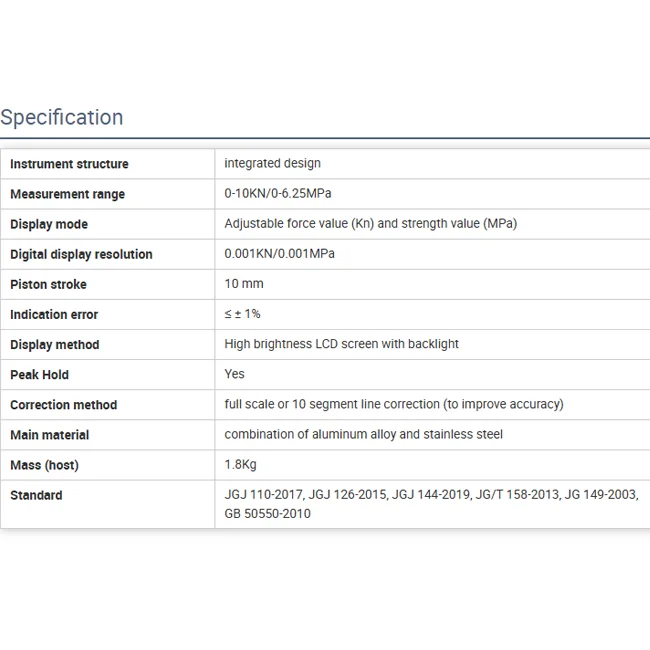Click the '1.8Kg' mass value
Screen dimensions: 650x650
pyautogui.click(x=241, y=464)
